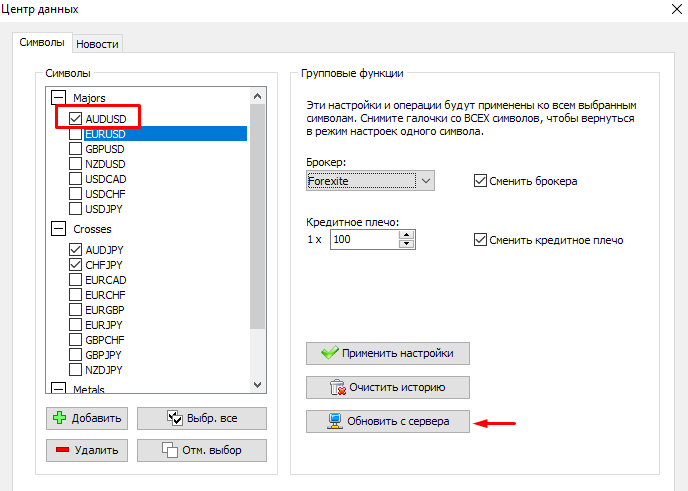Increase leverage with the stepper up arrow
This screenshot has width=688, height=491.
406,235
